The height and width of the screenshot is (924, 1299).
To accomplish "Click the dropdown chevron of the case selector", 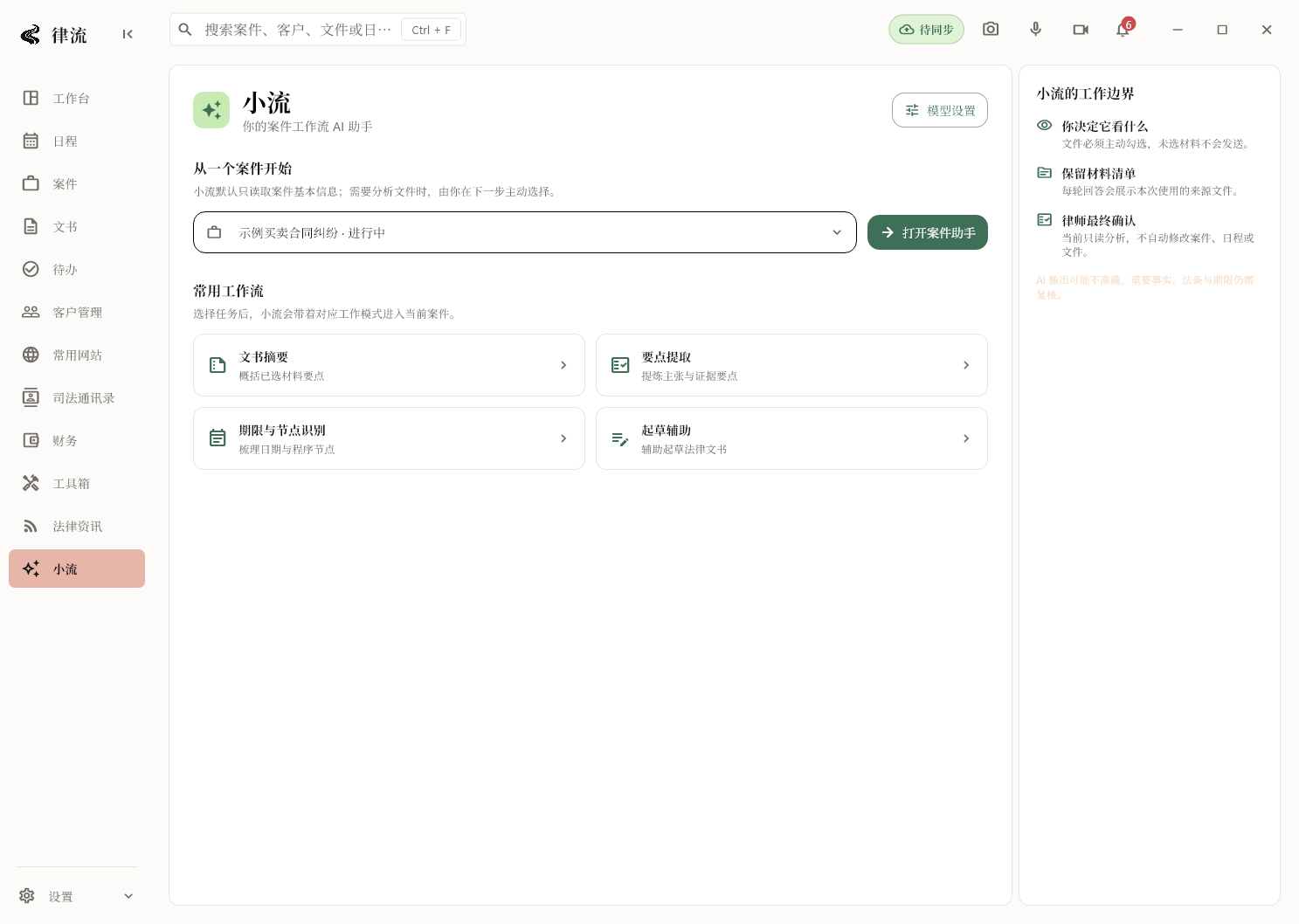I will pyautogui.click(x=837, y=232).
